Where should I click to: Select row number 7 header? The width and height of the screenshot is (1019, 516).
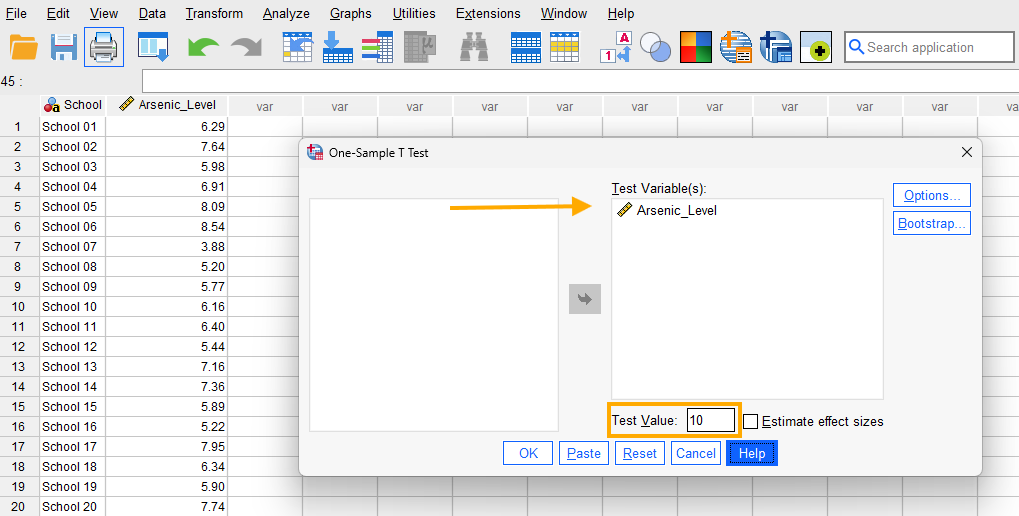(x=18, y=247)
